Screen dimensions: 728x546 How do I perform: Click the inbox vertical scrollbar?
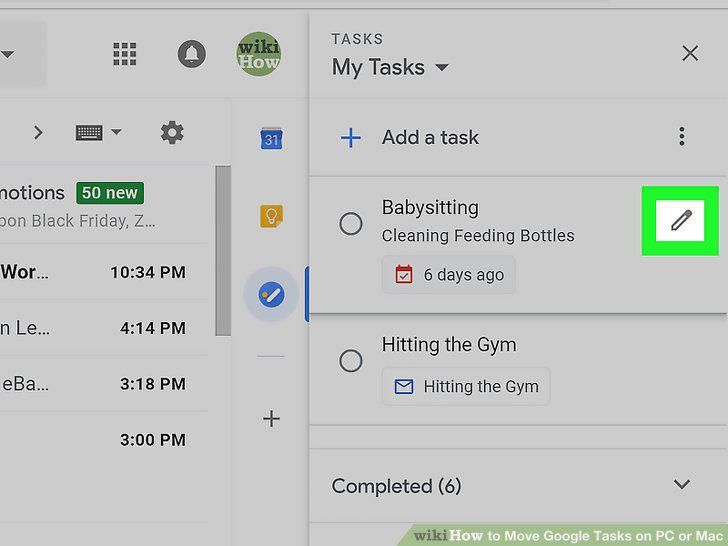click(223, 251)
